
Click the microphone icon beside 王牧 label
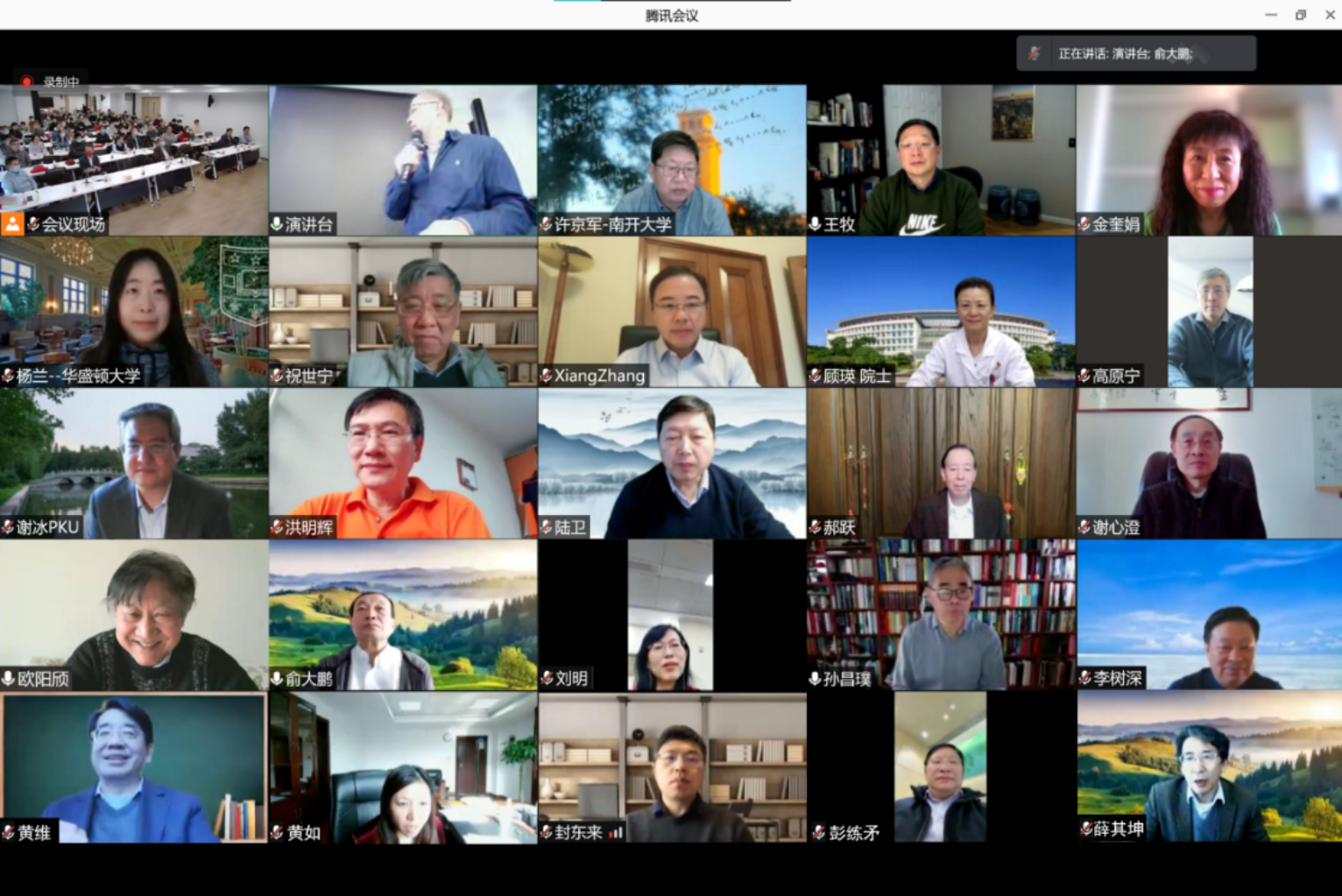[815, 224]
